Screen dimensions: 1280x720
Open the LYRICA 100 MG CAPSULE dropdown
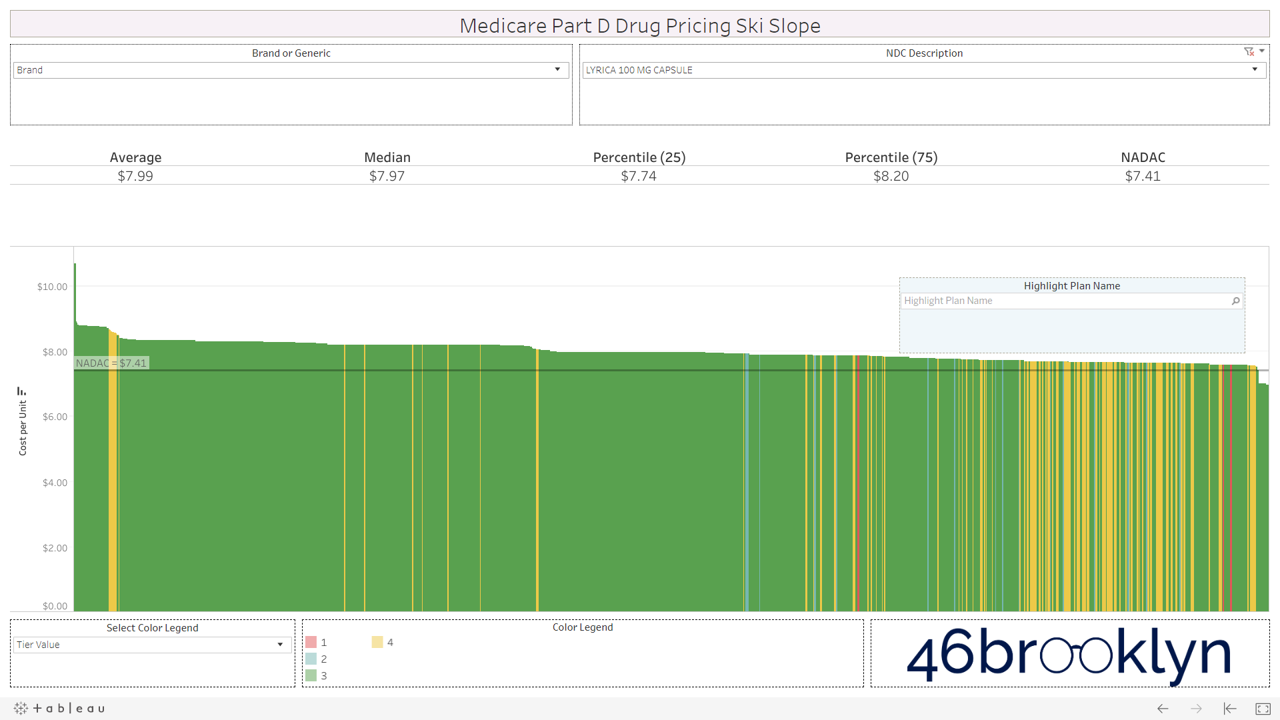click(x=923, y=70)
